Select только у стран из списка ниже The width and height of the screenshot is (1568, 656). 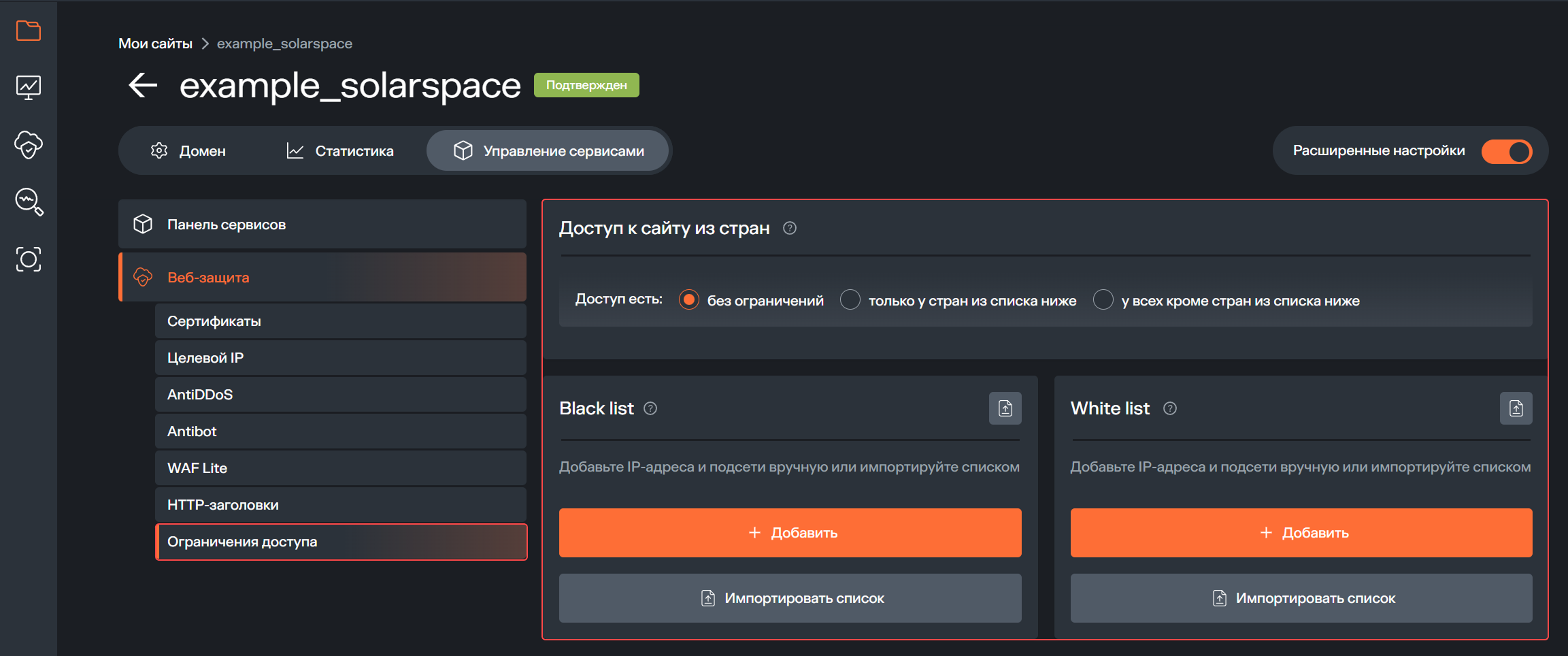[850, 299]
